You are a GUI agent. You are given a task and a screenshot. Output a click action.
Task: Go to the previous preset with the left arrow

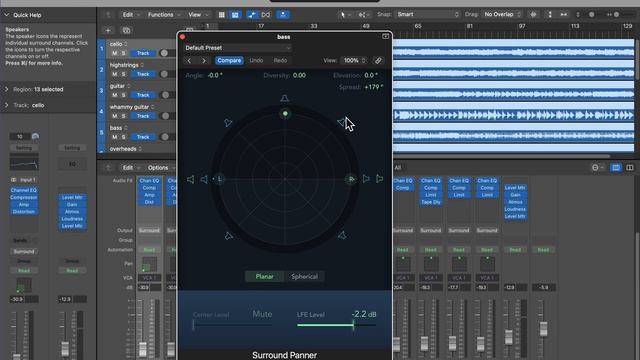(189, 60)
